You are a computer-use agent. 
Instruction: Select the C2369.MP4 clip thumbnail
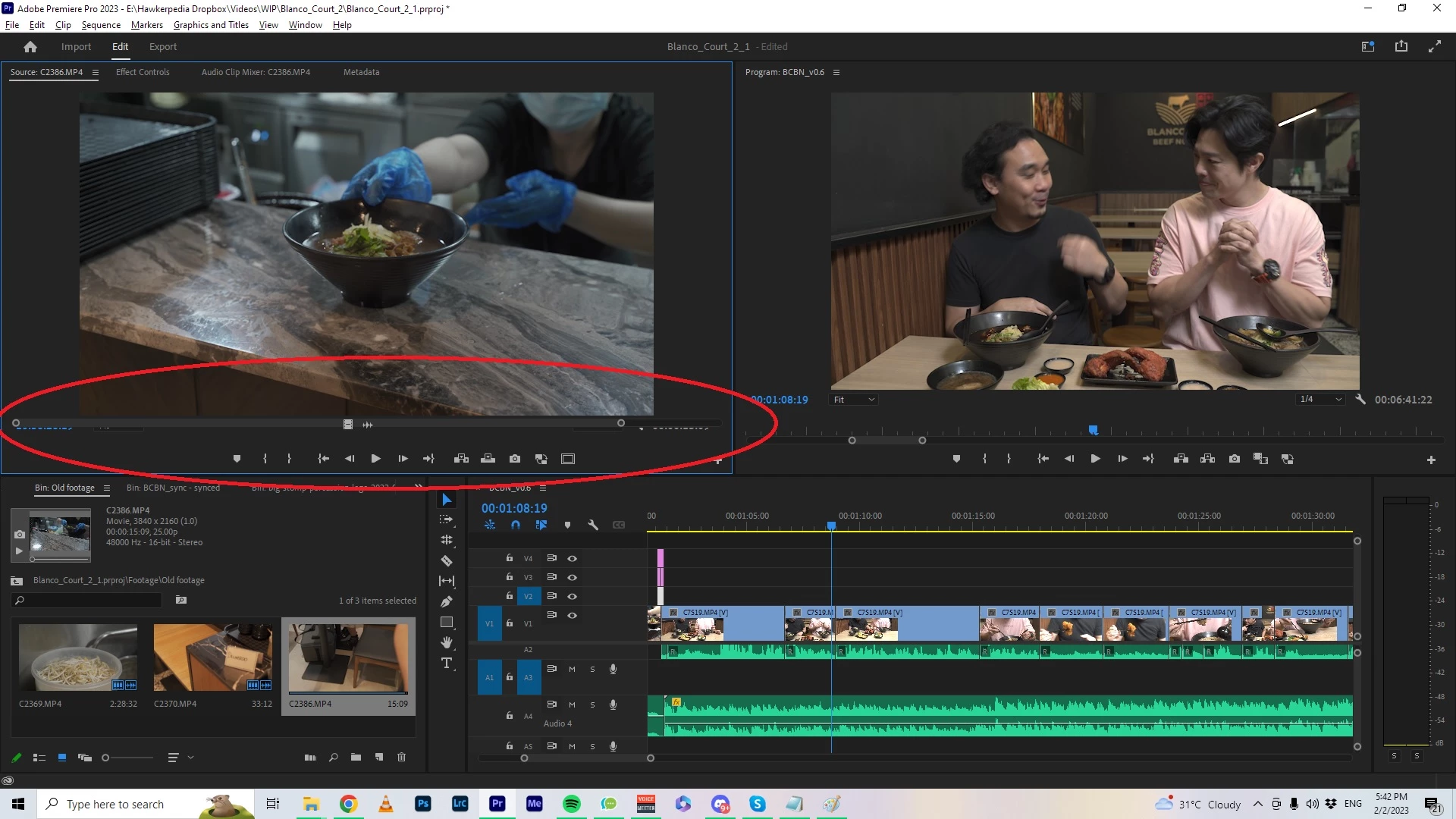77,657
